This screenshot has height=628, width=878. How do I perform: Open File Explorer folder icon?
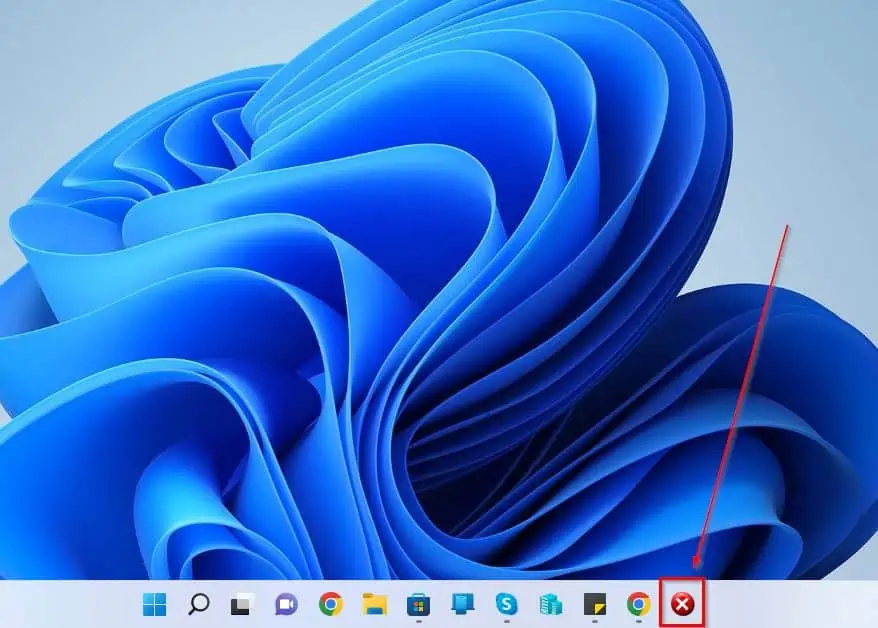point(375,604)
